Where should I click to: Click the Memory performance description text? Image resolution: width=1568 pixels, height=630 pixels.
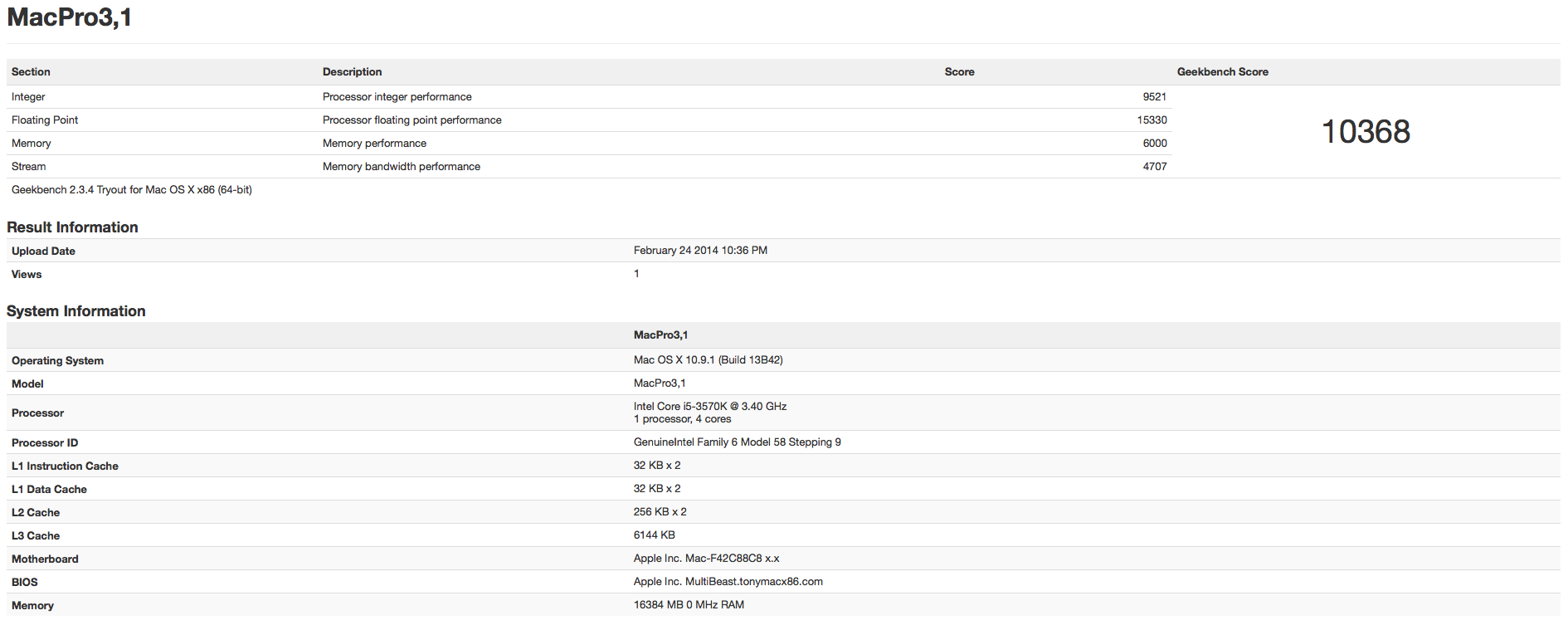[374, 144]
